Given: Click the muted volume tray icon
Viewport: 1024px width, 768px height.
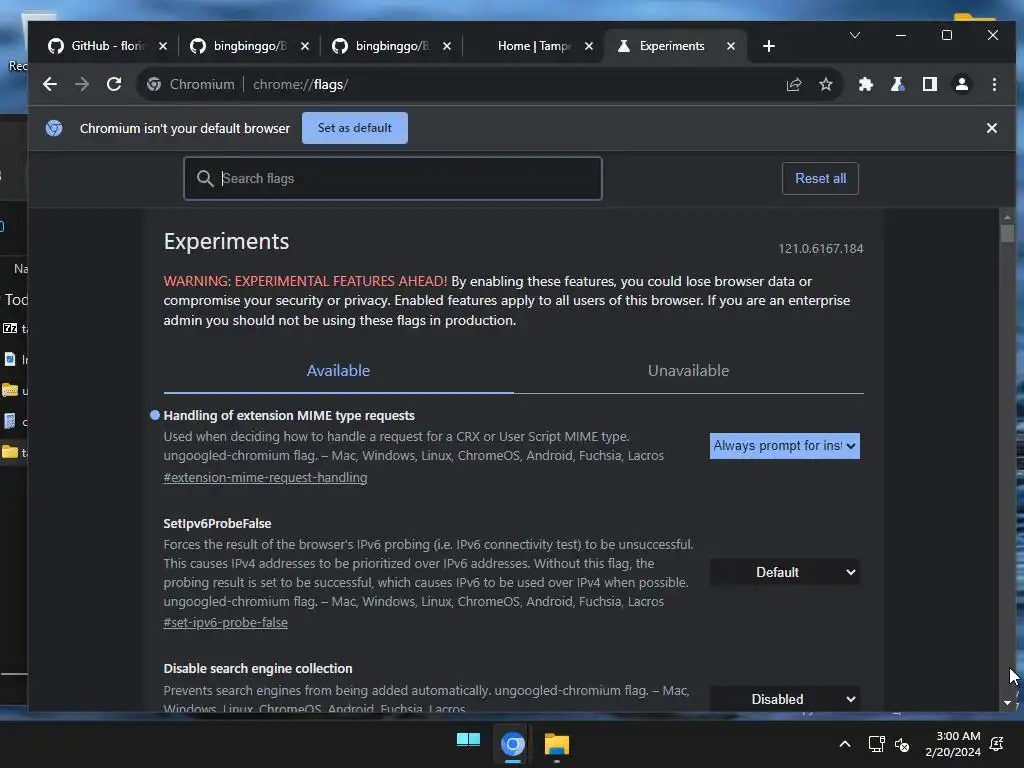Looking at the screenshot, I should coord(903,744).
